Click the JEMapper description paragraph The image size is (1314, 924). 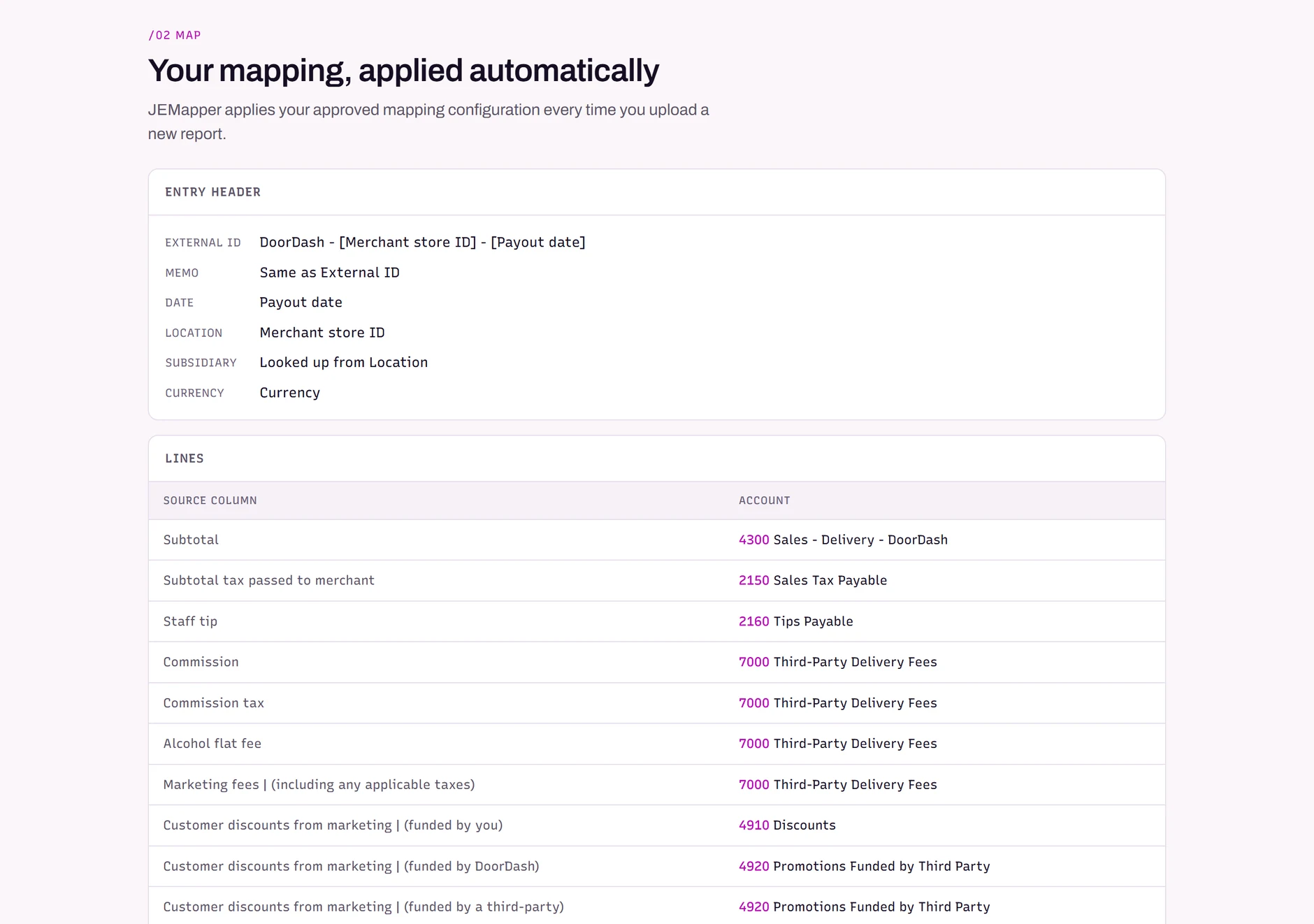pyautogui.click(x=428, y=122)
